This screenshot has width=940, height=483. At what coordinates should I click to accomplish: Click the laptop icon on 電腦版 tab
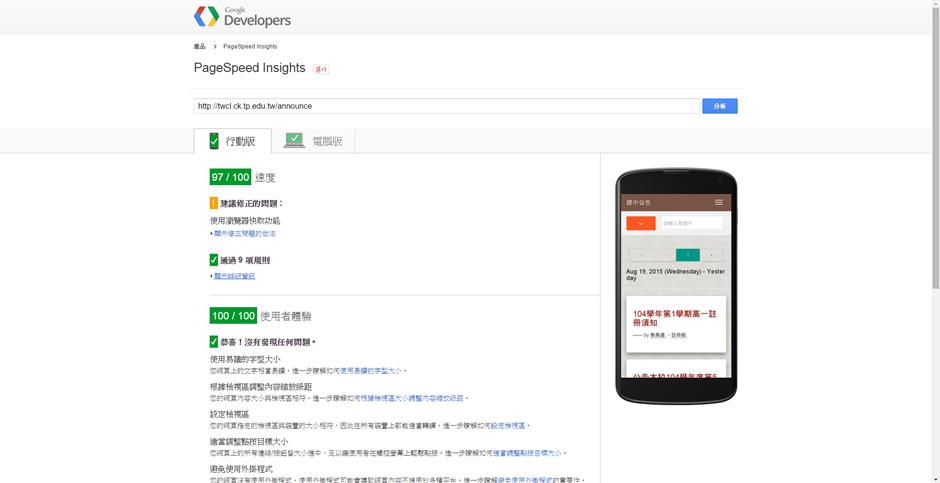click(x=294, y=141)
